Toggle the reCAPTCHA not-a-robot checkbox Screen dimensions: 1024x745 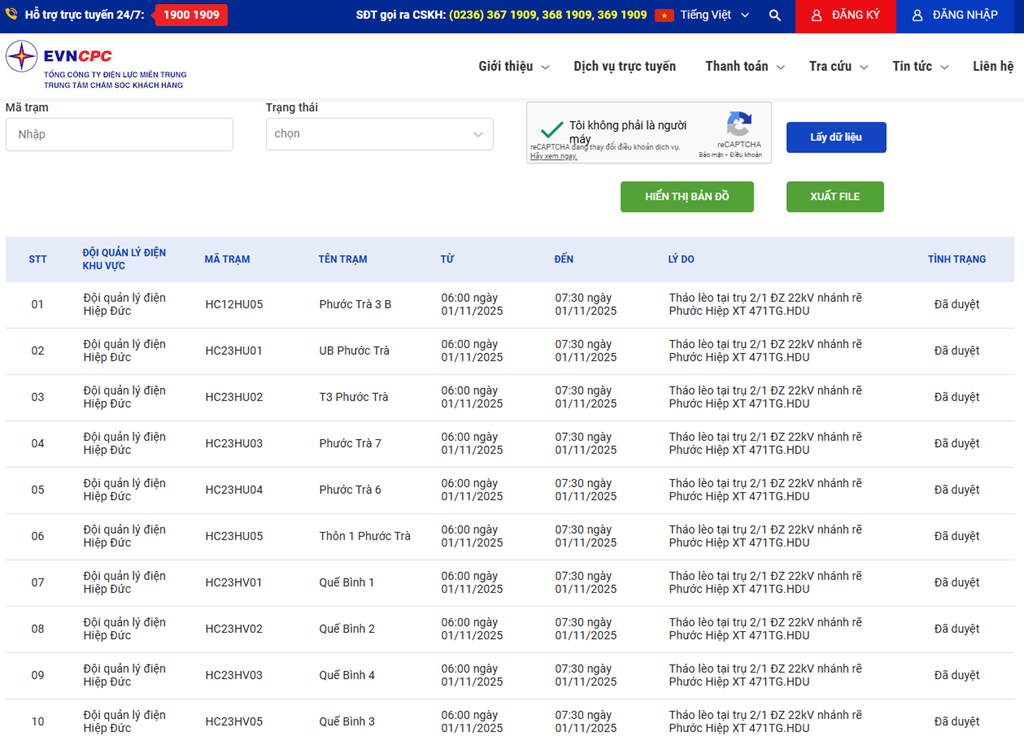click(x=551, y=130)
